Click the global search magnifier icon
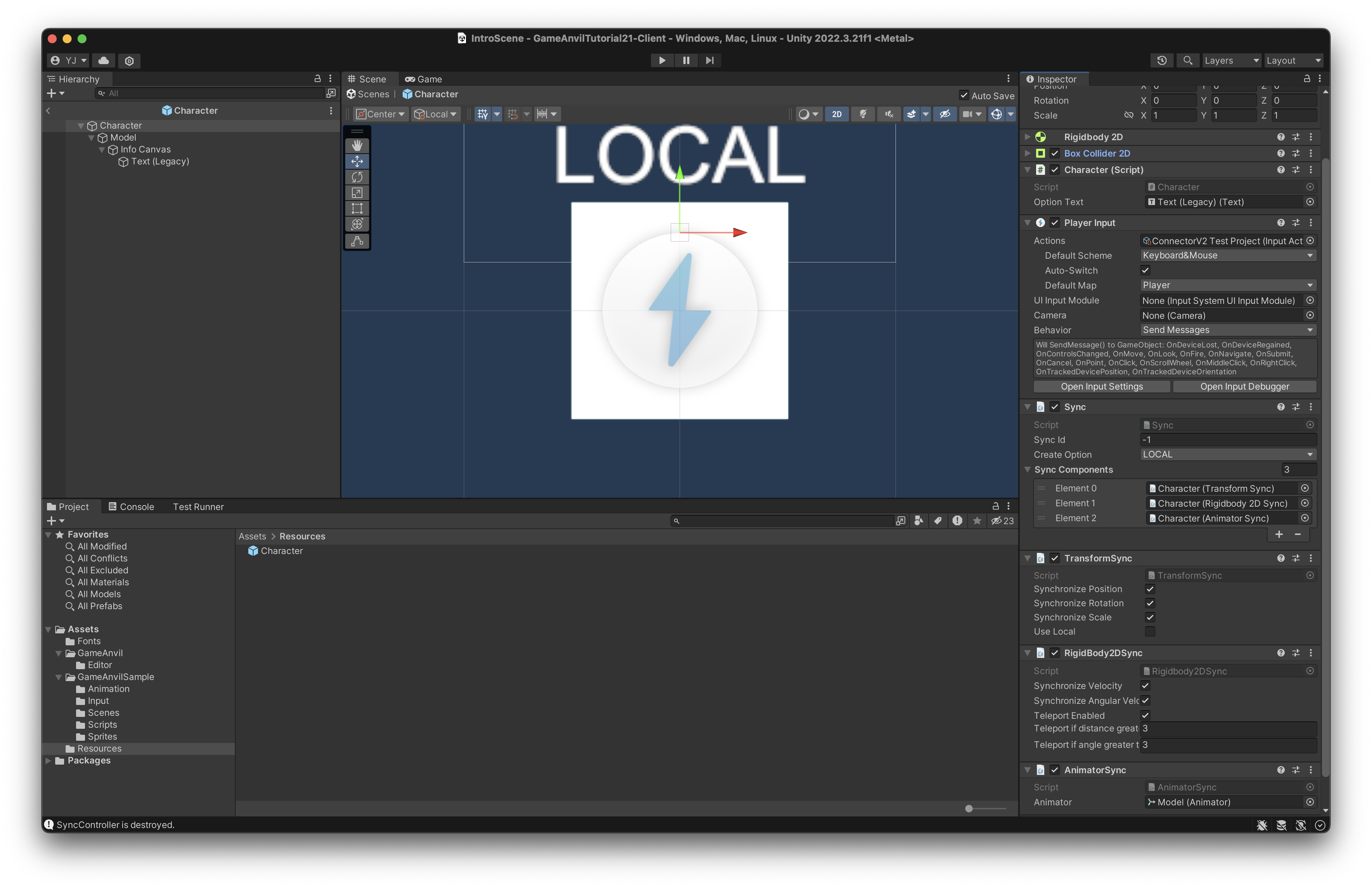 (1187, 60)
